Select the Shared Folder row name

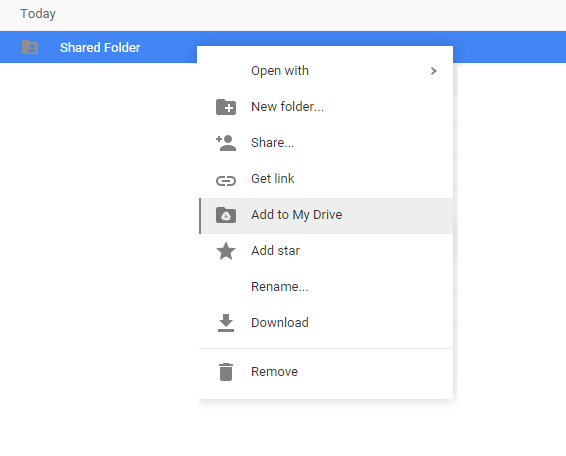pos(100,48)
